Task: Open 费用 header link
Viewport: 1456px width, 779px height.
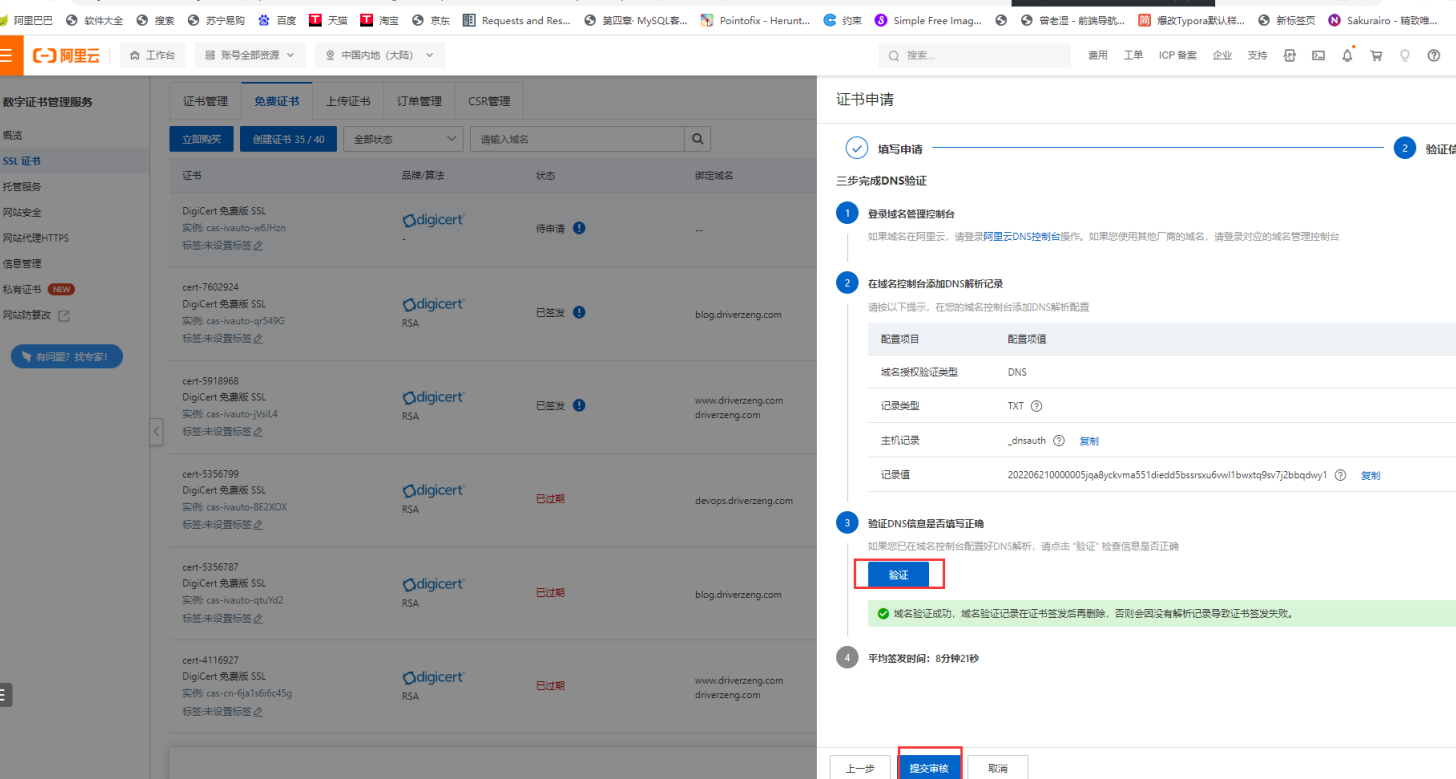Action: (x=1098, y=56)
